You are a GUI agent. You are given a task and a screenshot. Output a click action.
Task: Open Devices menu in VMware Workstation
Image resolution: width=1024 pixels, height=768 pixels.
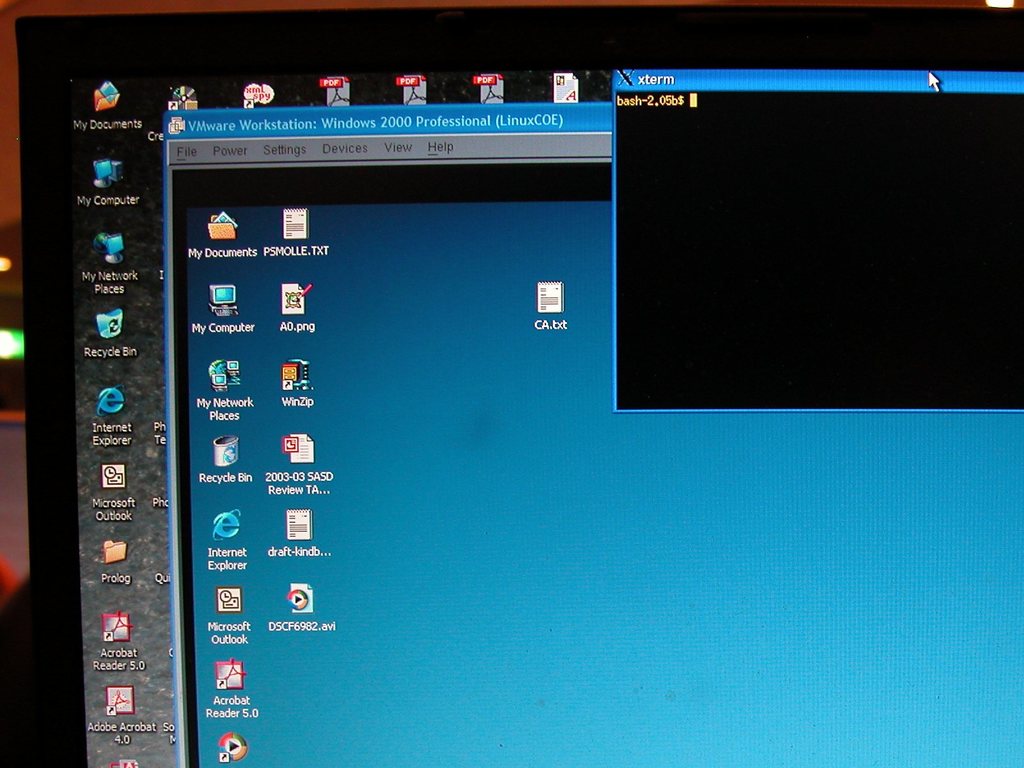345,148
